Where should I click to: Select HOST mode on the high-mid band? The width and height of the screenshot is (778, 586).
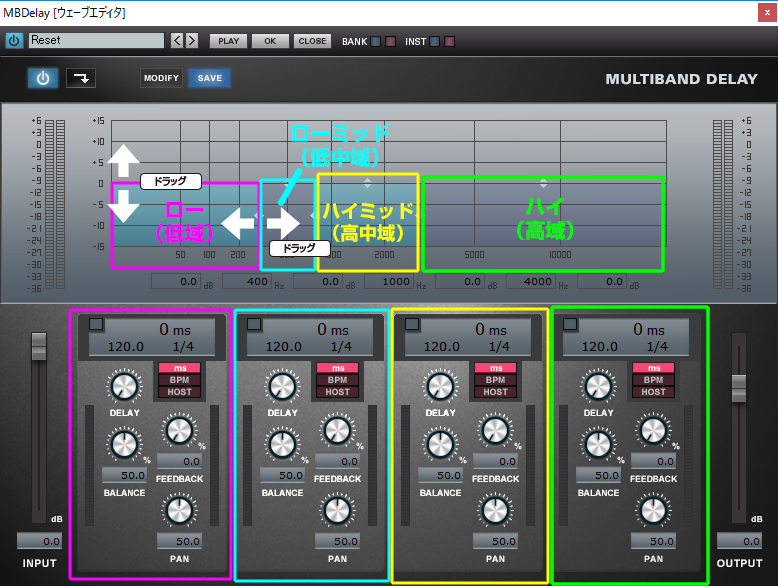pos(495,392)
